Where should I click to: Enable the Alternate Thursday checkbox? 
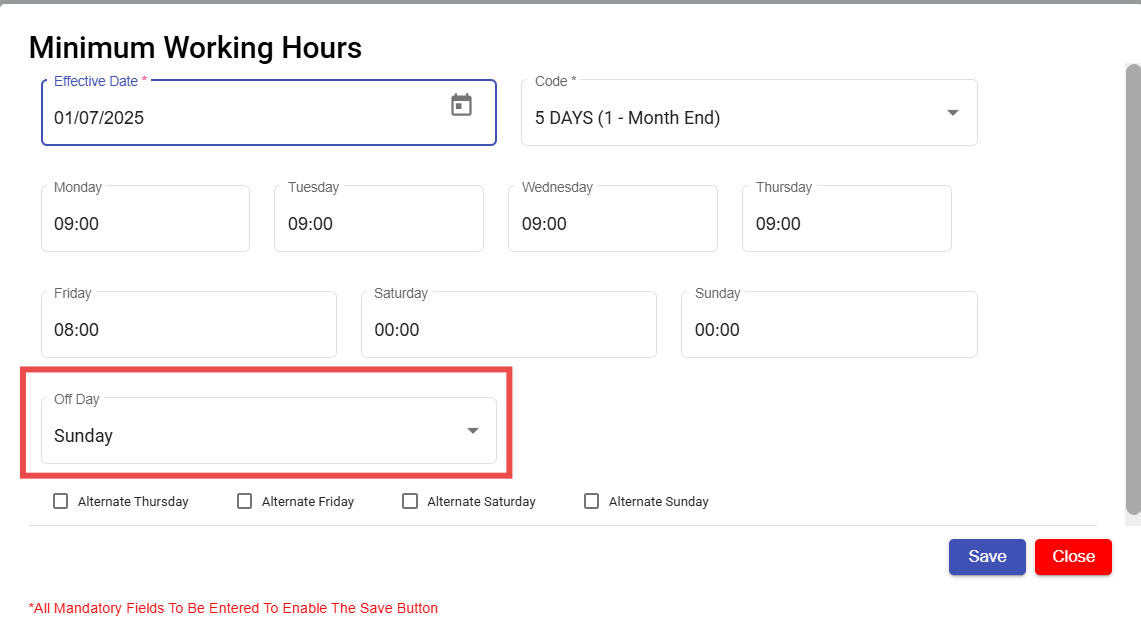61,501
